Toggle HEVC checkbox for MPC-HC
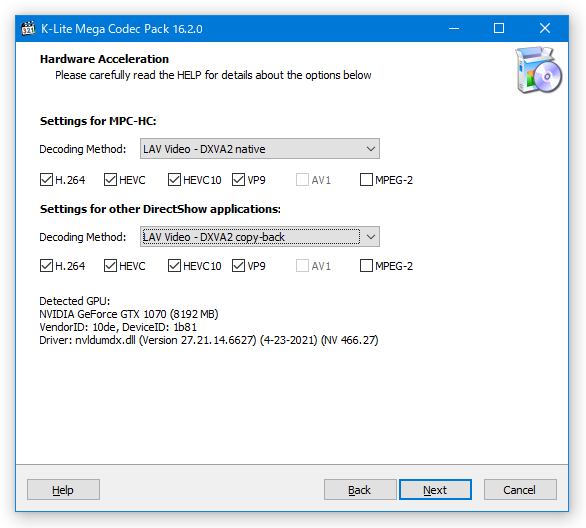This screenshot has width=586, height=528. tap(110, 180)
